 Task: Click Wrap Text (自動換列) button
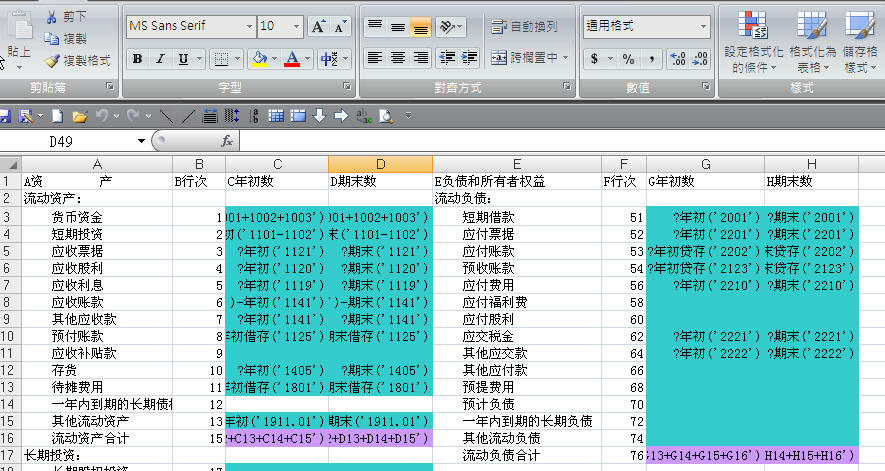click(524, 27)
